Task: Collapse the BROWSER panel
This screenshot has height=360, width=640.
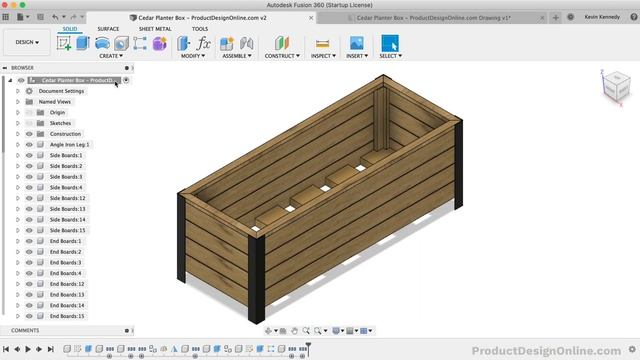Action: (5, 68)
